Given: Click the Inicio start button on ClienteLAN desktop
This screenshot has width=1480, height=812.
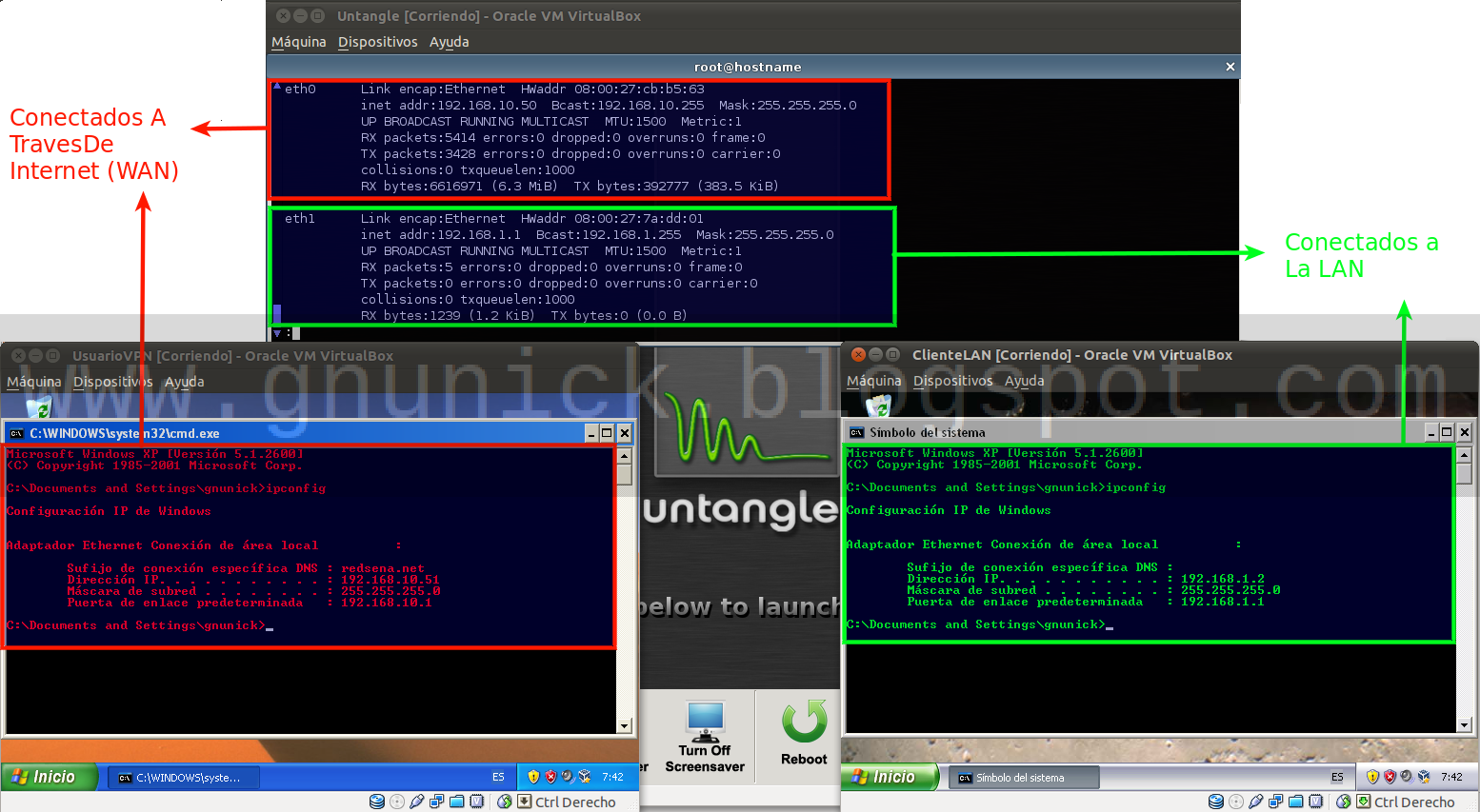Looking at the screenshot, I should (889, 777).
